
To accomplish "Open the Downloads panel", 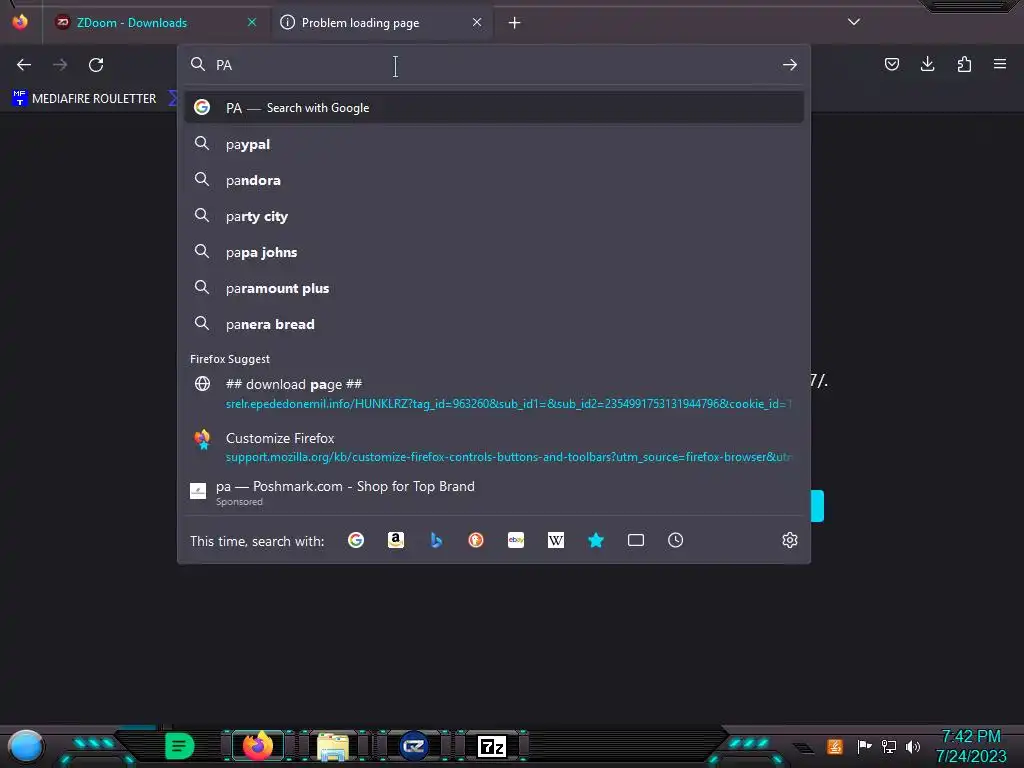I will (927, 64).
